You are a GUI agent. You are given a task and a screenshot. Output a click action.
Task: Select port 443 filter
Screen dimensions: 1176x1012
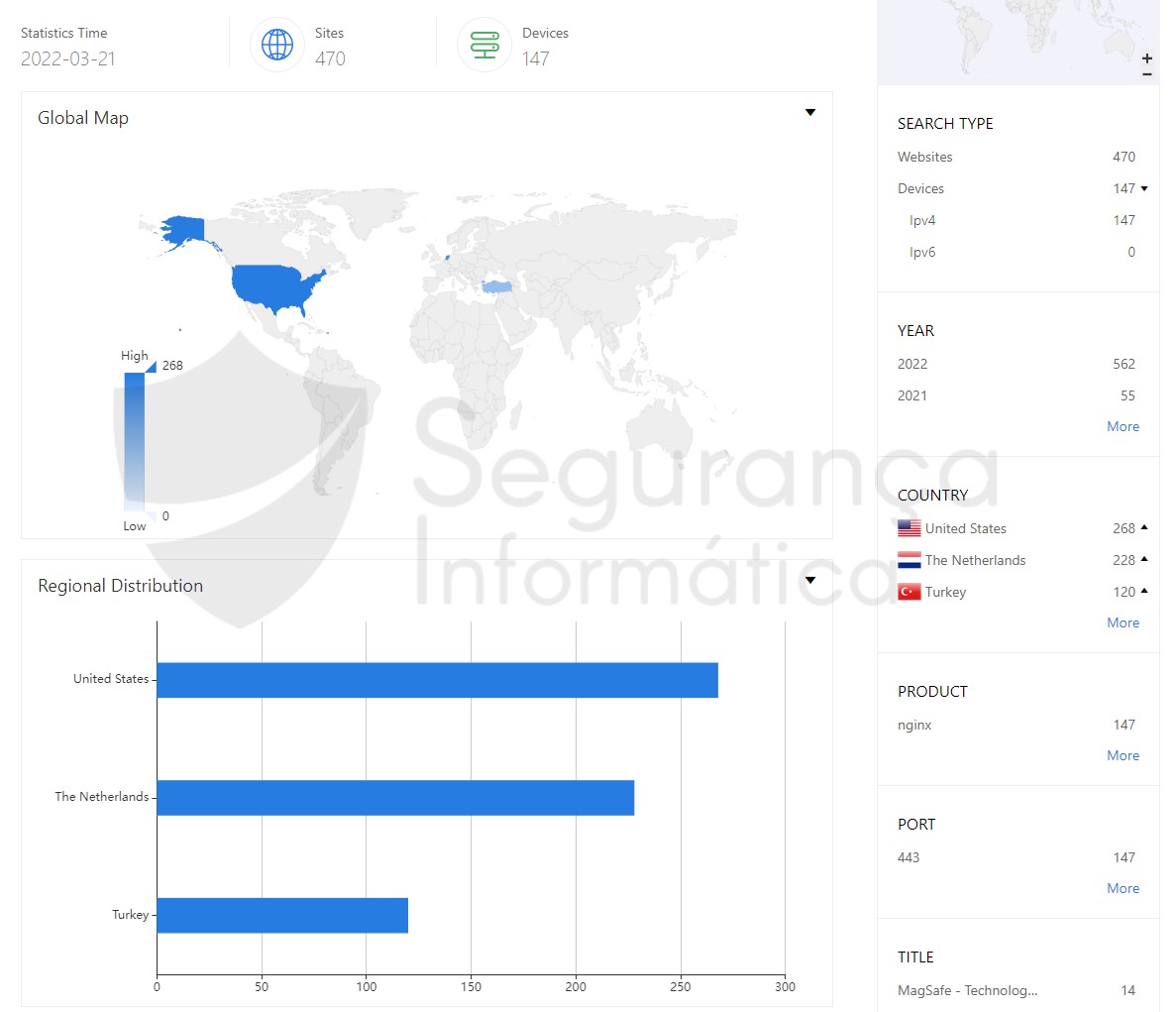pyautogui.click(x=909, y=857)
